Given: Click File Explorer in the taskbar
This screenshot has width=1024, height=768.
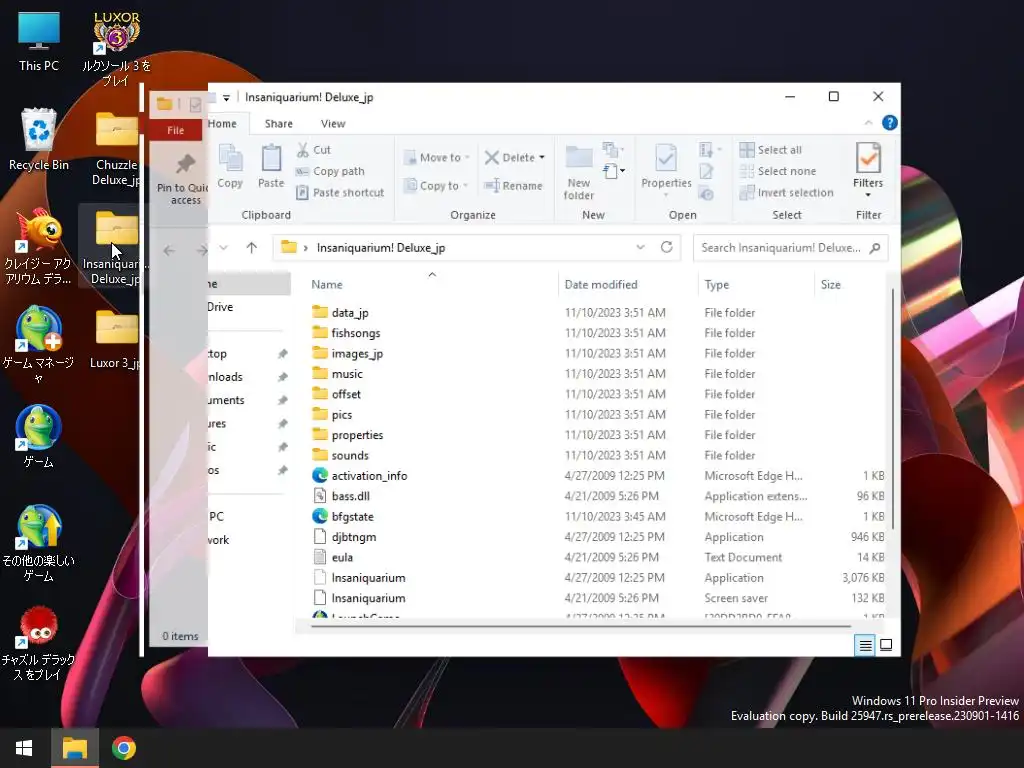Looking at the screenshot, I should point(74,748).
